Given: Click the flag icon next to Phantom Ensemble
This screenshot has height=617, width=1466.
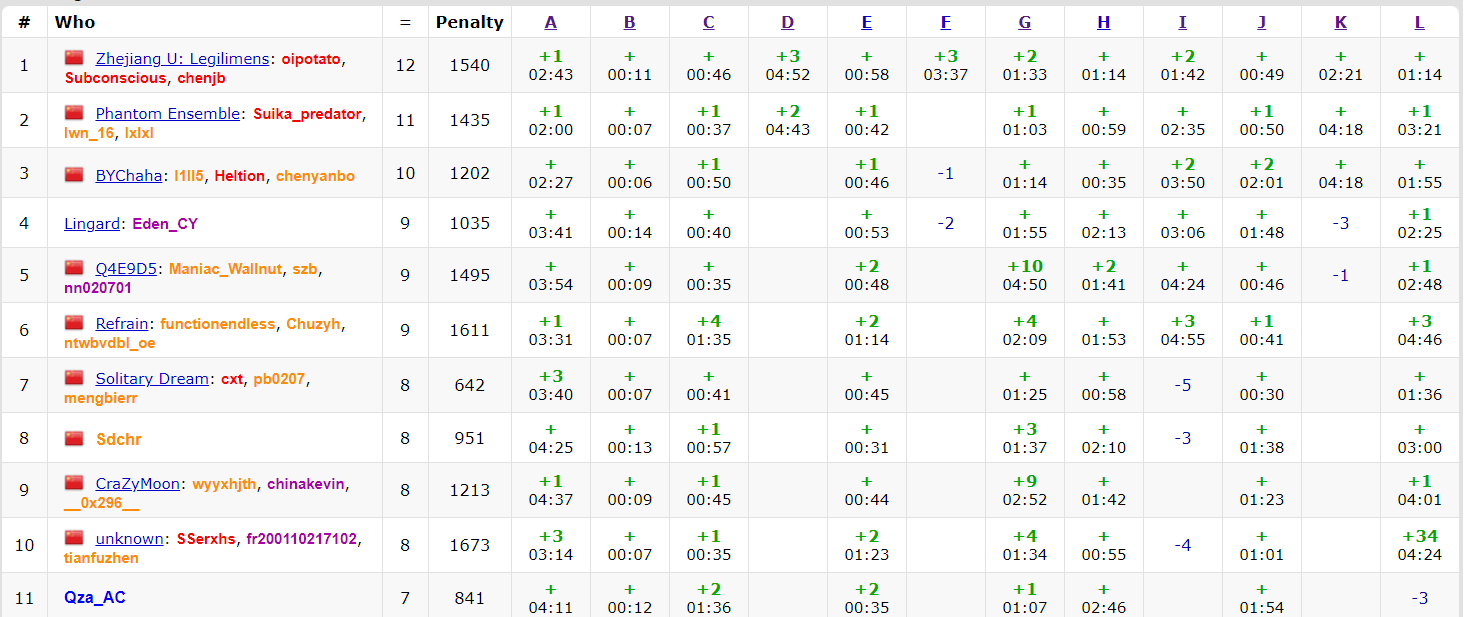Looking at the screenshot, I should pyautogui.click(x=74, y=113).
